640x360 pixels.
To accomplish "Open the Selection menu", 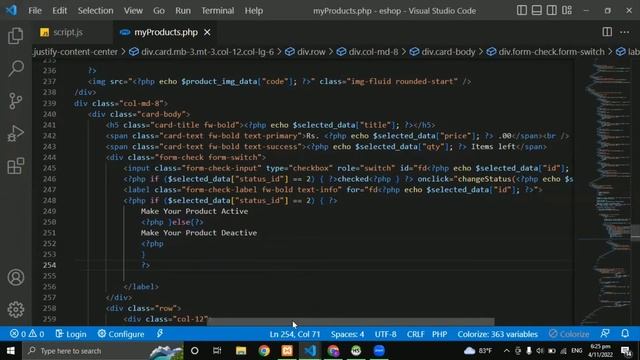I will pyautogui.click(x=96, y=11).
